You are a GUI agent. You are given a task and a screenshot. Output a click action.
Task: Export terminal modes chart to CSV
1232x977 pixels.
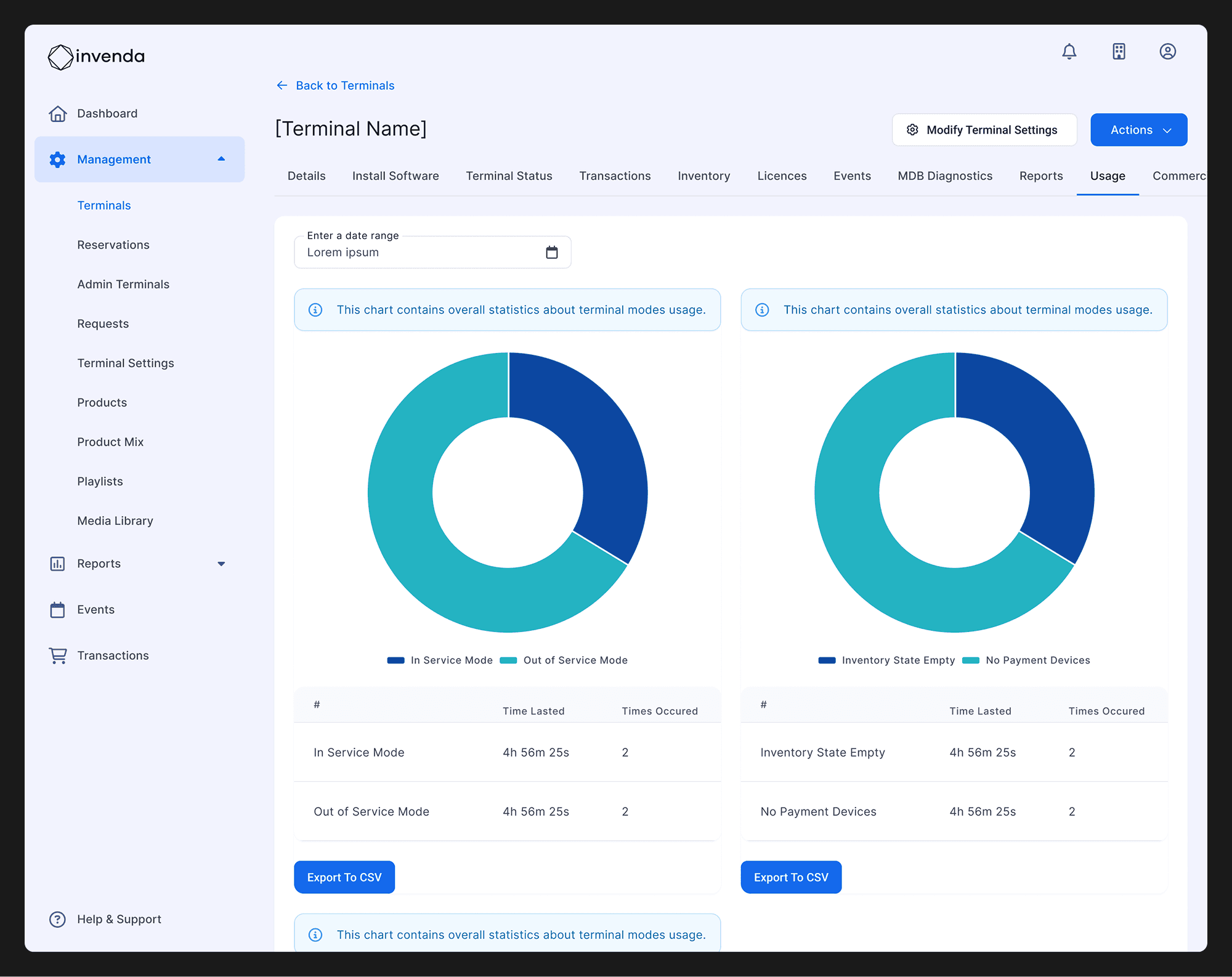point(344,877)
